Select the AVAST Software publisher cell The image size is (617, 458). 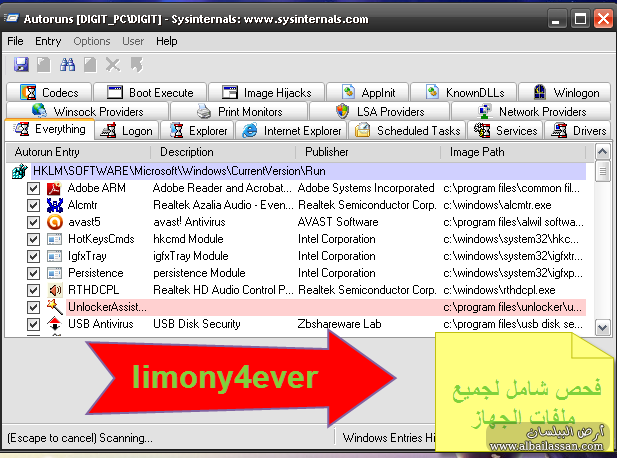point(338,222)
